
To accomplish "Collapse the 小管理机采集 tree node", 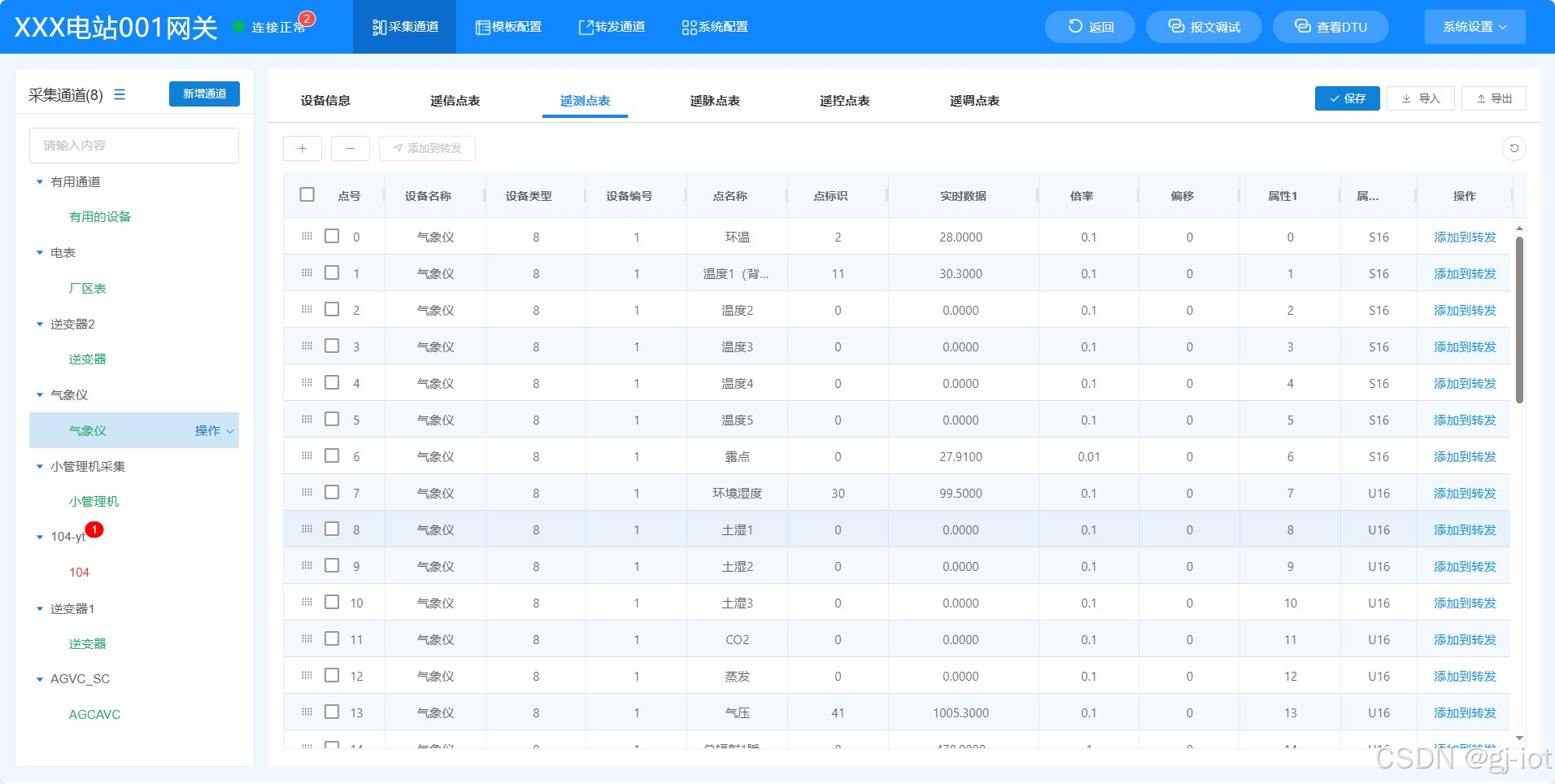I will tap(40, 467).
